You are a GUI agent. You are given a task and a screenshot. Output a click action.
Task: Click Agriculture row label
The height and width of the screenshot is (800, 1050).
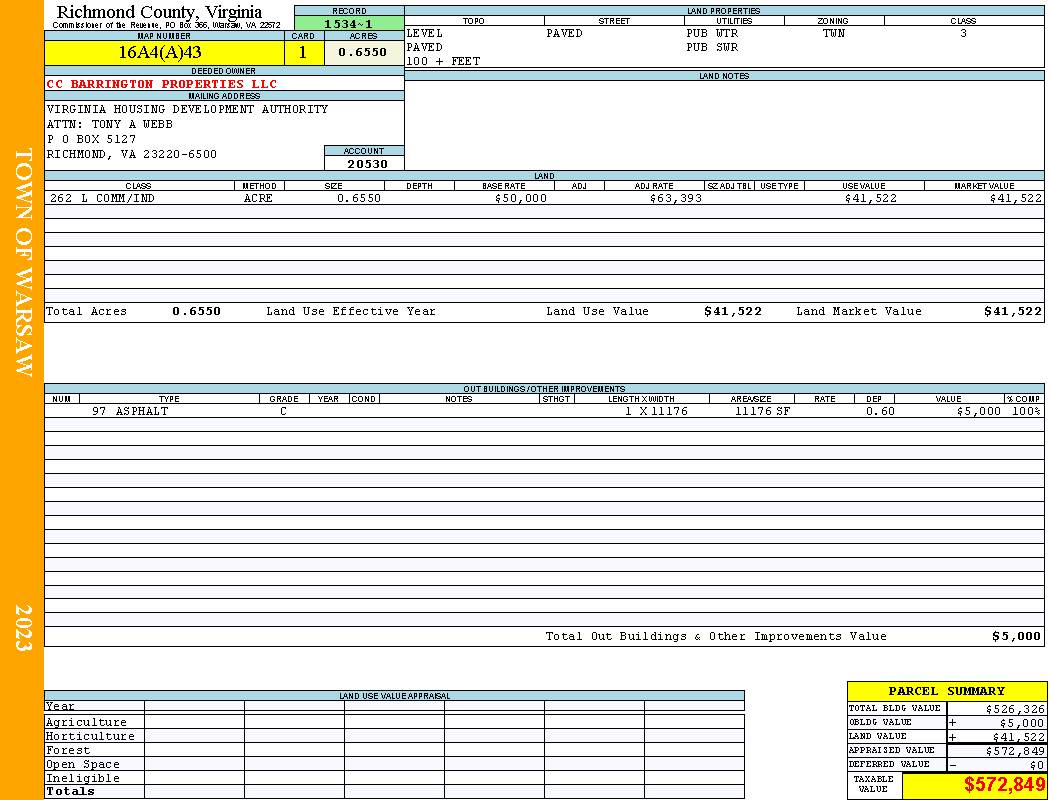click(x=86, y=722)
